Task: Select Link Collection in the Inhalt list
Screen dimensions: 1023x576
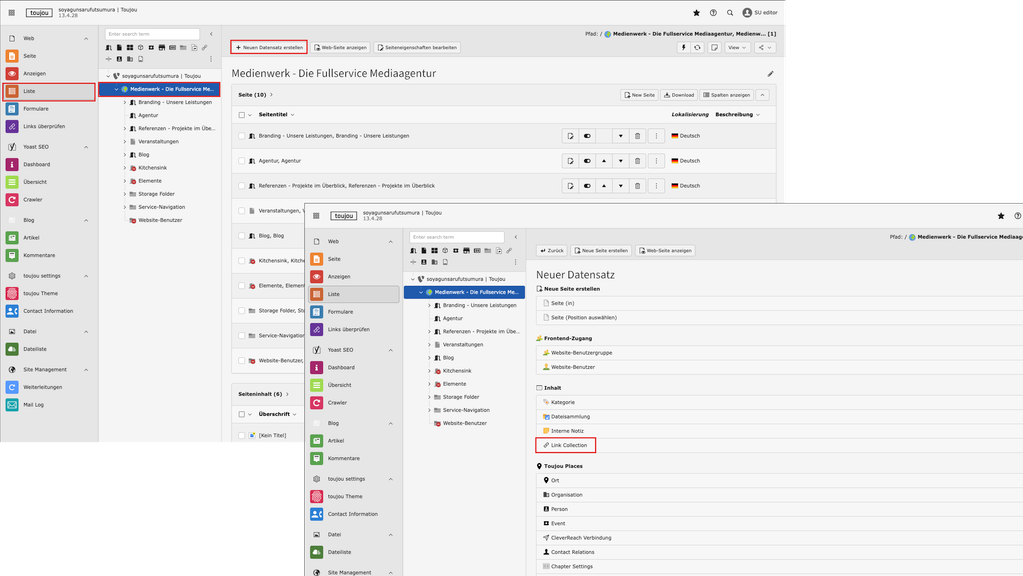Action: (x=566, y=445)
